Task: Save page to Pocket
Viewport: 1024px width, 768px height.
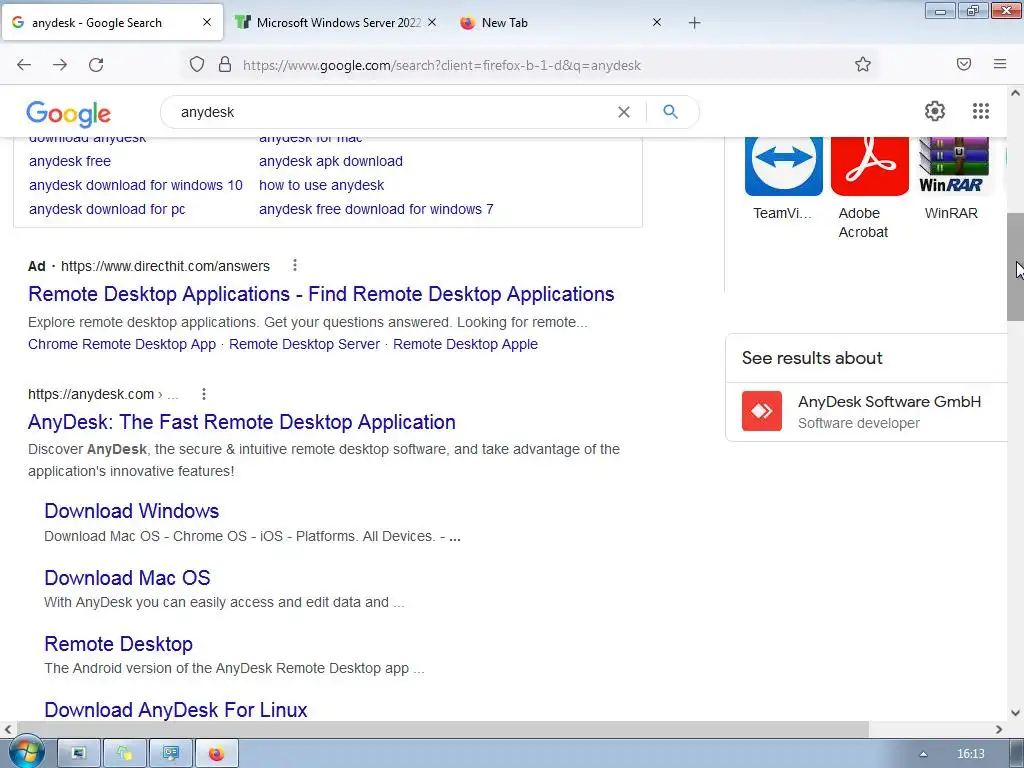Action: [x=964, y=64]
